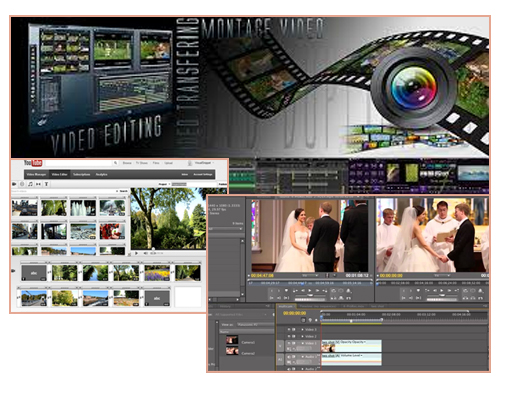Toggle sync lock on Video 2 track
Screen dimensions: 508x397
[x=294, y=336]
